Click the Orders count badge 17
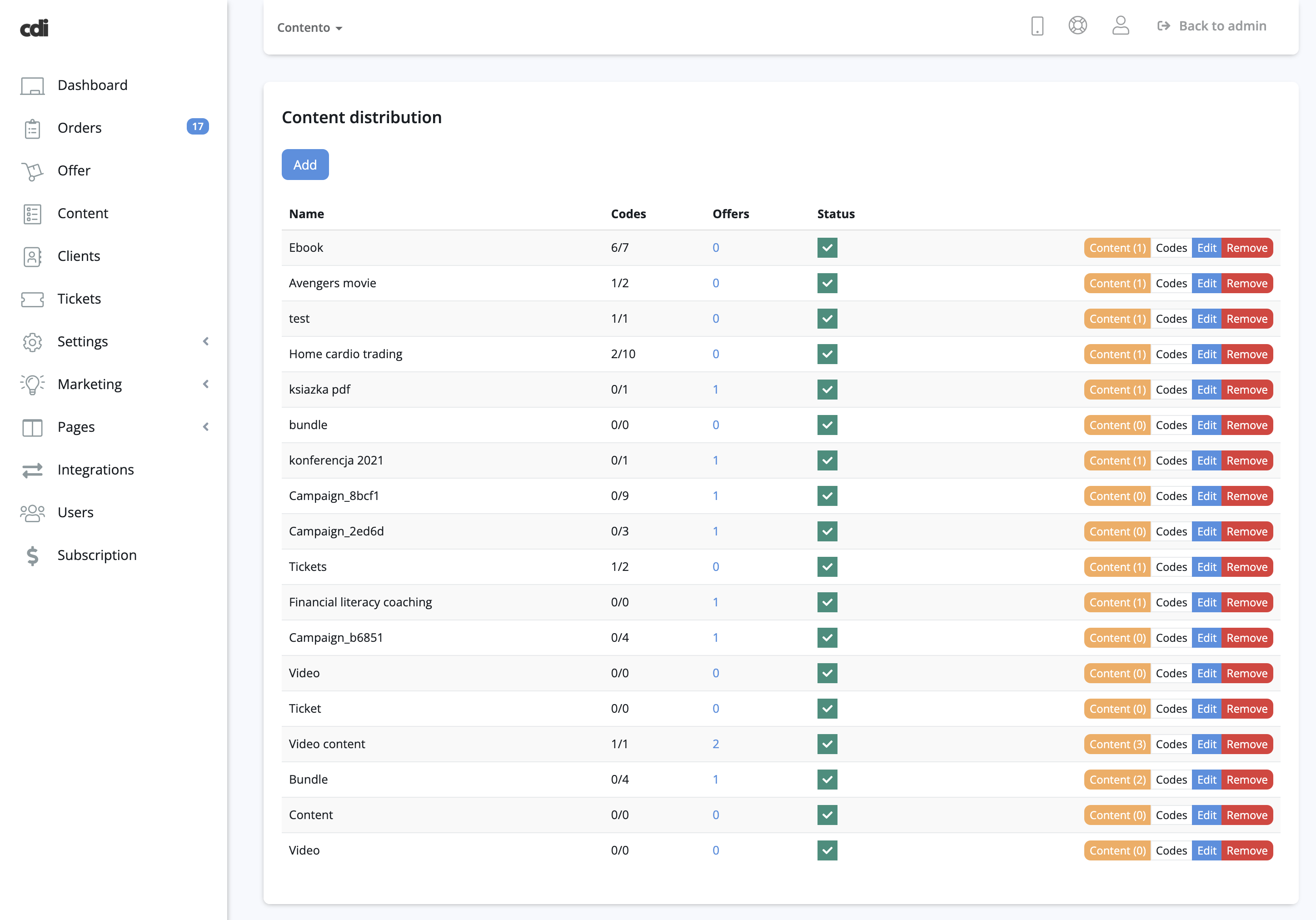This screenshot has height=920, width=1316. [x=198, y=127]
